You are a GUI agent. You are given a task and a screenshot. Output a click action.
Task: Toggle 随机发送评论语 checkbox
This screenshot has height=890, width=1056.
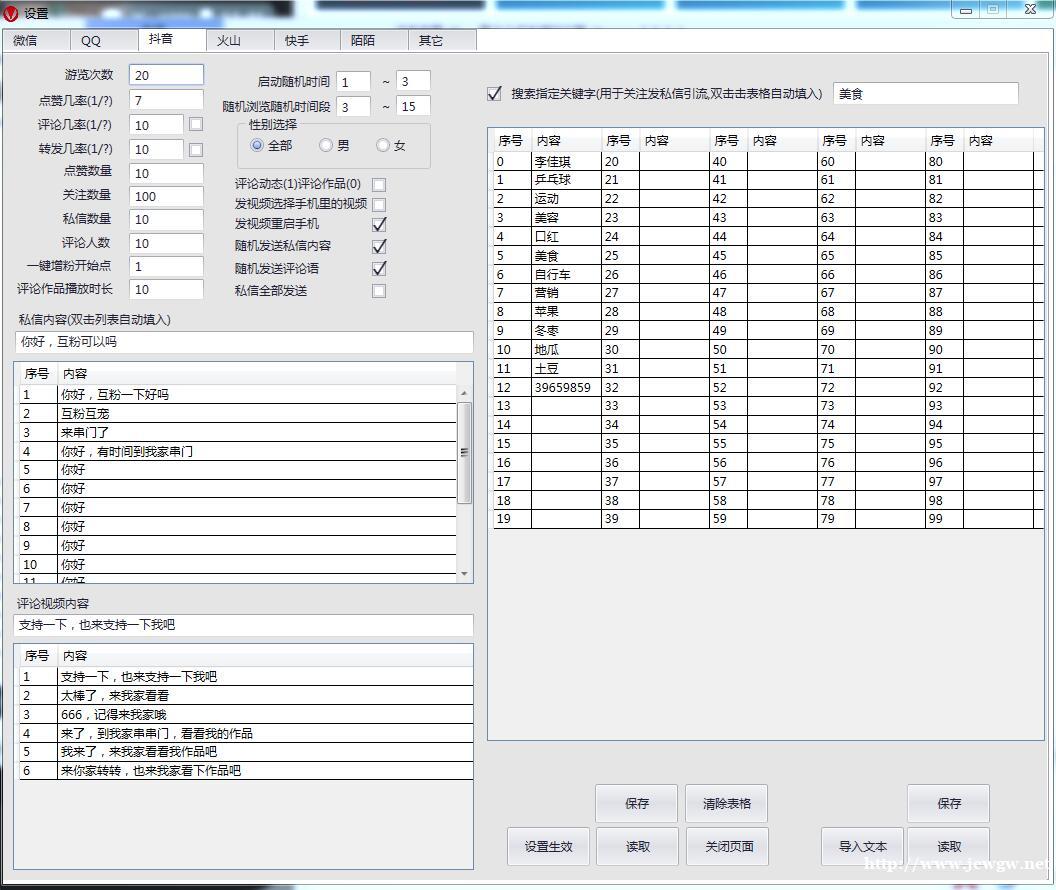click(379, 268)
